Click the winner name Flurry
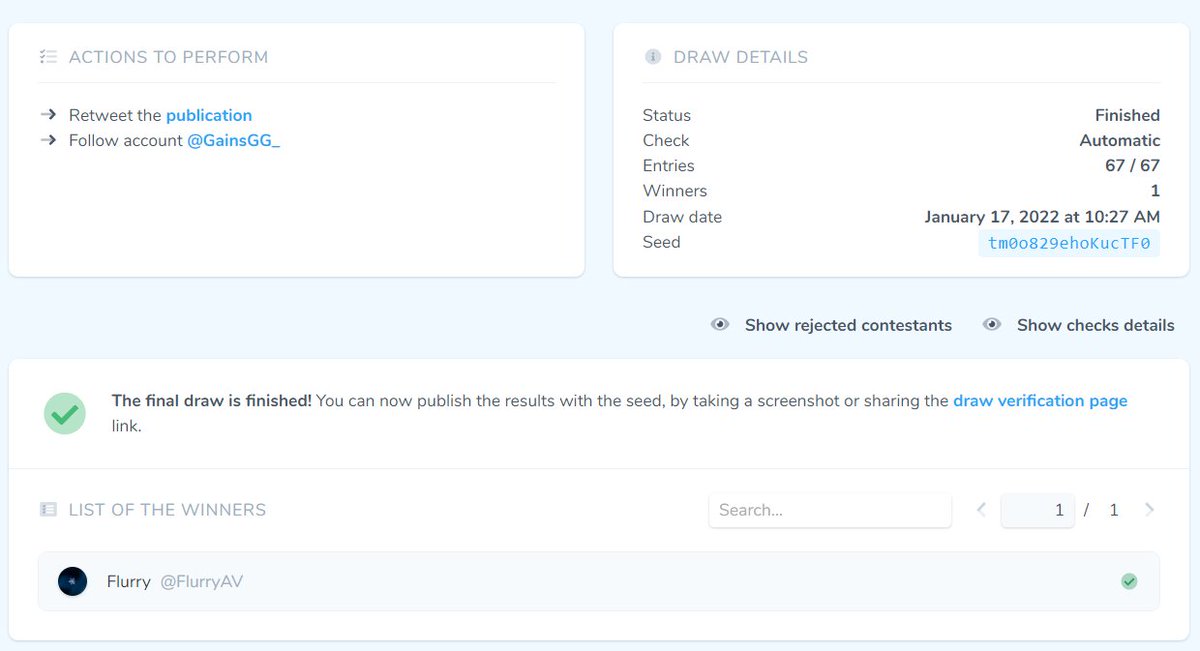 129,581
